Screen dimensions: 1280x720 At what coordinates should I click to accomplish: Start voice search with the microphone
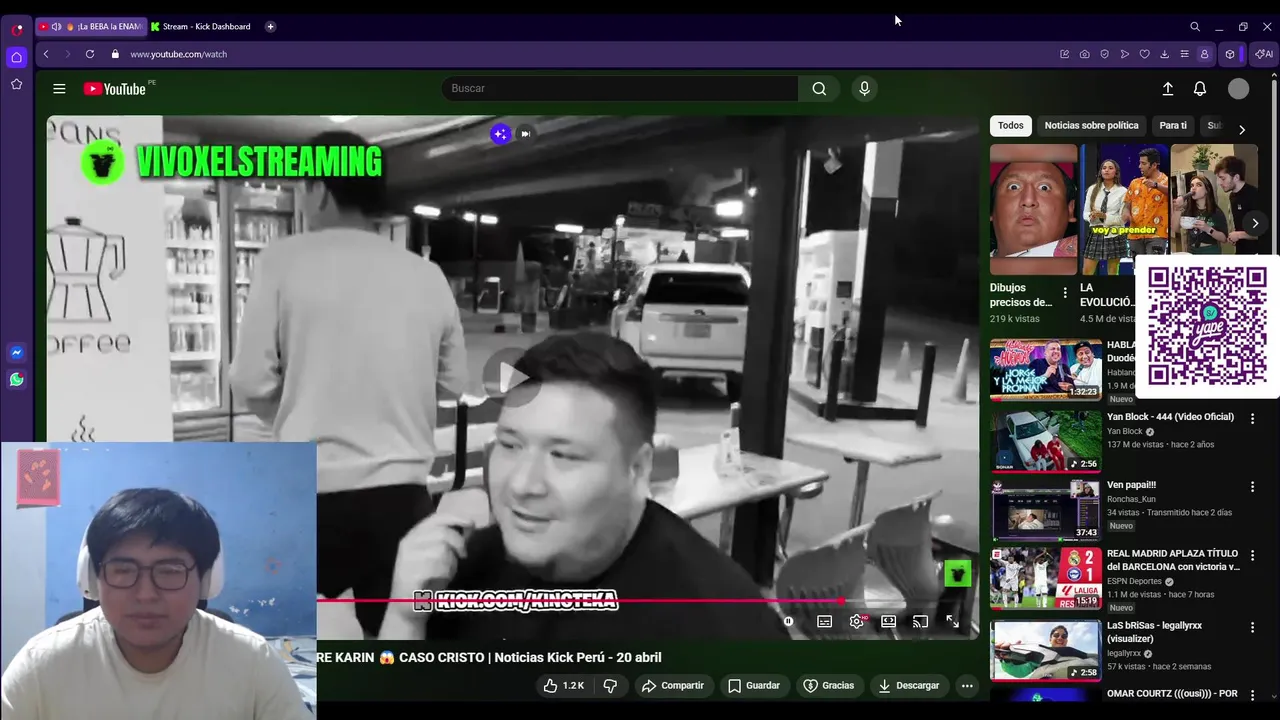[865, 89]
